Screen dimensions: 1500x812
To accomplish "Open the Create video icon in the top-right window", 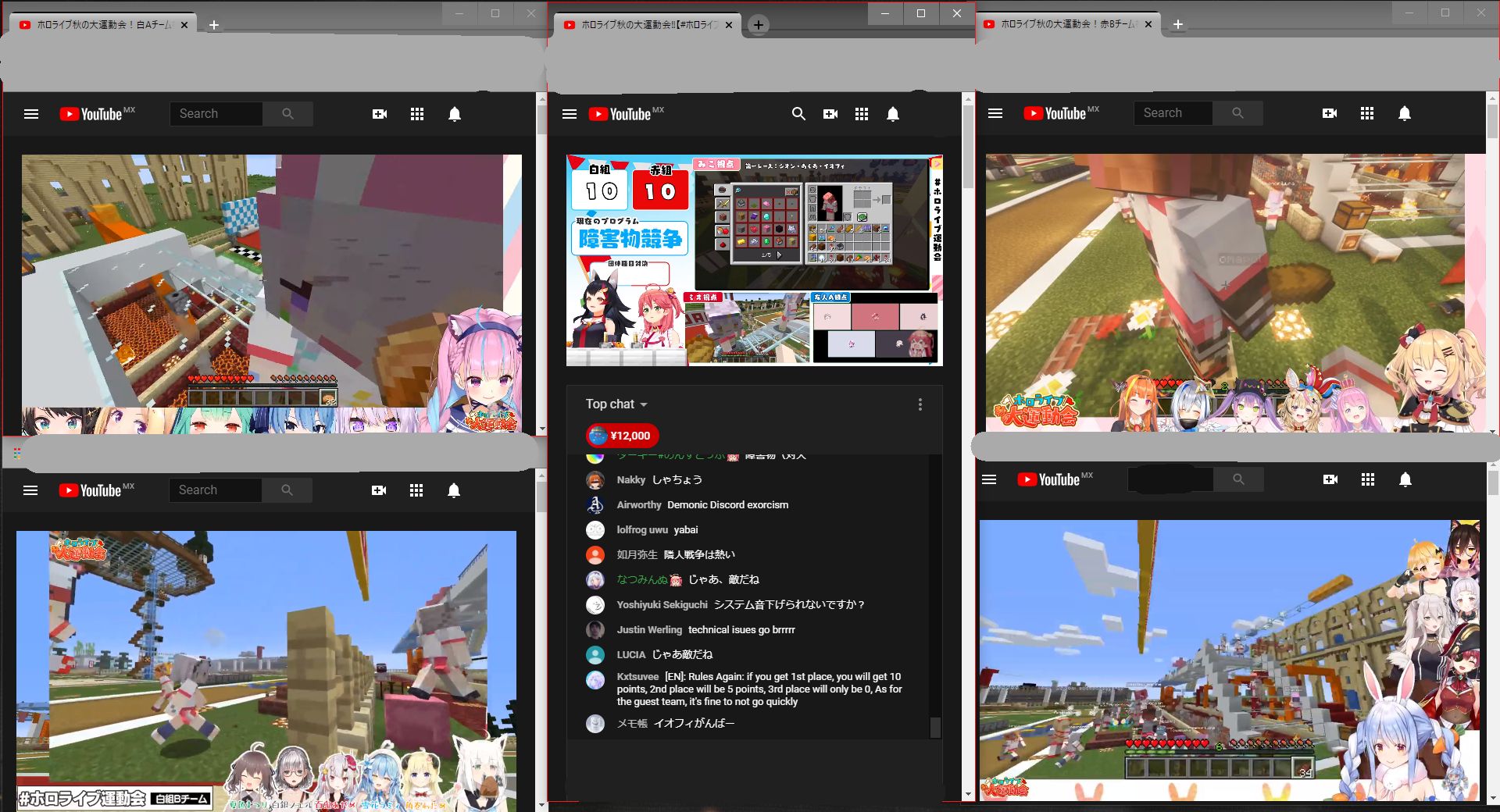I will [1330, 113].
